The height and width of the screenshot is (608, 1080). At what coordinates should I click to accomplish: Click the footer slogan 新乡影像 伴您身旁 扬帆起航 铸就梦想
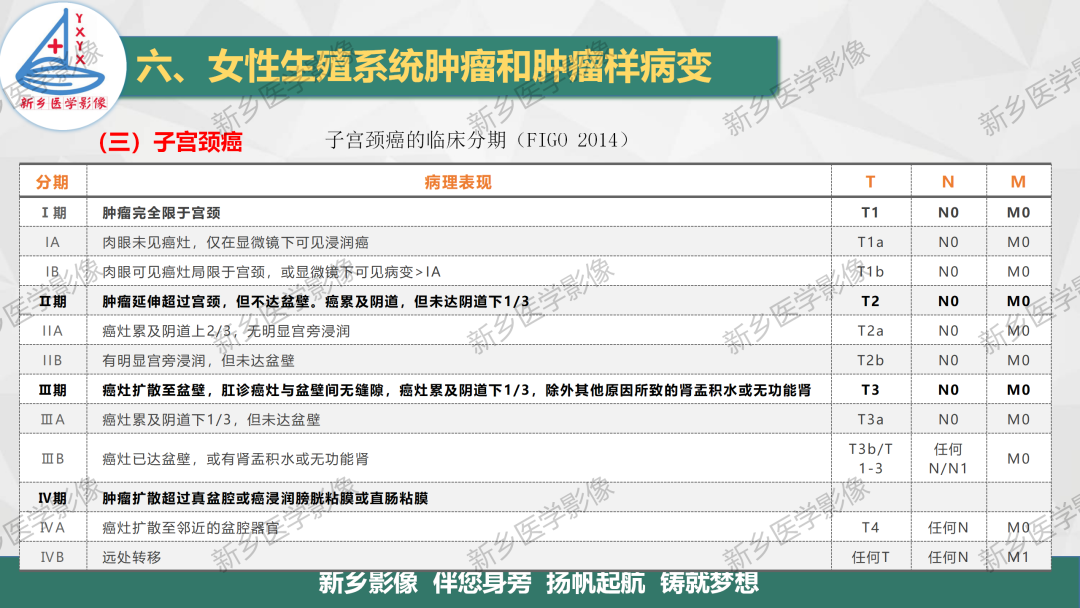(539, 583)
